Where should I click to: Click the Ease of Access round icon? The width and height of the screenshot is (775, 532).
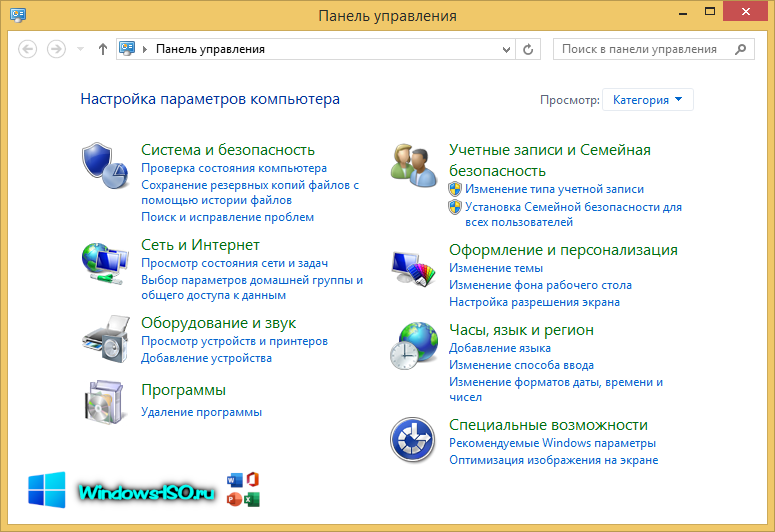412,440
